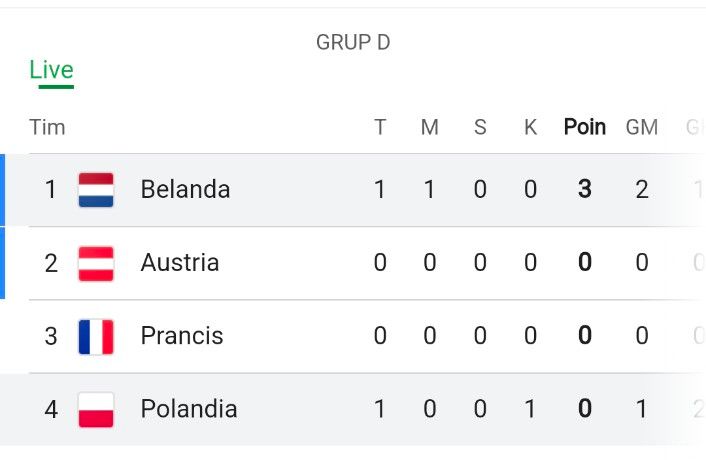
Task: Click the Netherlands flag icon
Action: 96,189
